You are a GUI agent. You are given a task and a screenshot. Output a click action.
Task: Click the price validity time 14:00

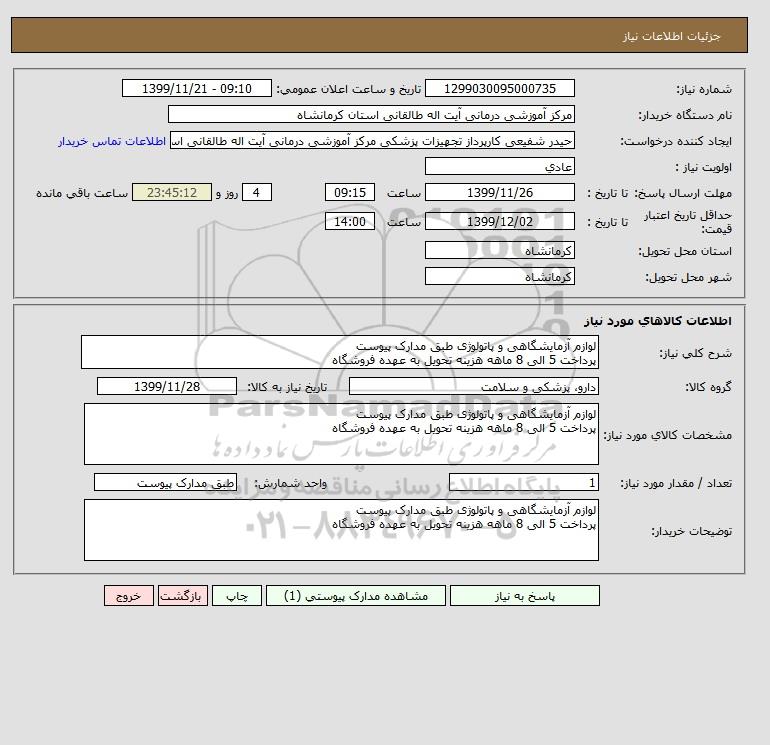[x=350, y=221]
